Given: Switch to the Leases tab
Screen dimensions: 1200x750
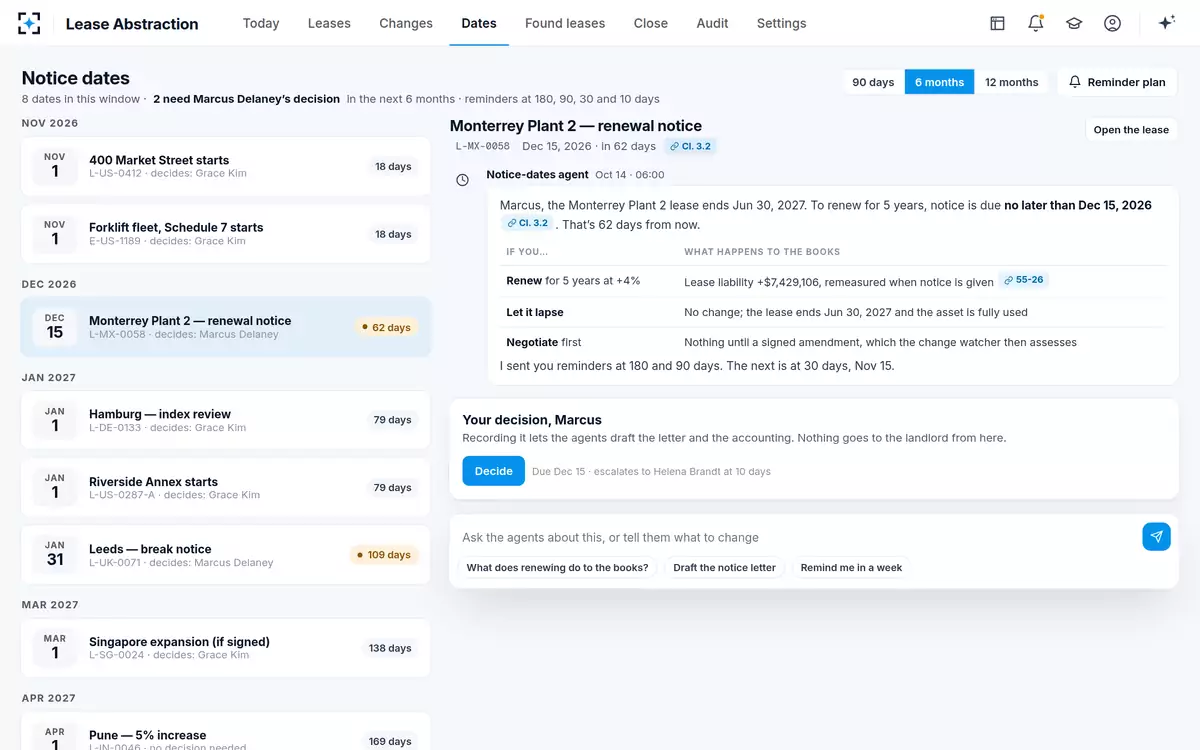Looking at the screenshot, I should click(x=329, y=23).
